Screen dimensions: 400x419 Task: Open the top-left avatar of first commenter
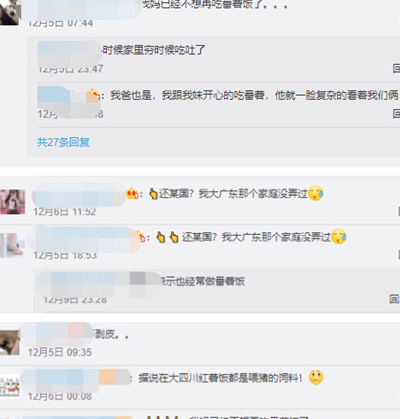(10, 13)
